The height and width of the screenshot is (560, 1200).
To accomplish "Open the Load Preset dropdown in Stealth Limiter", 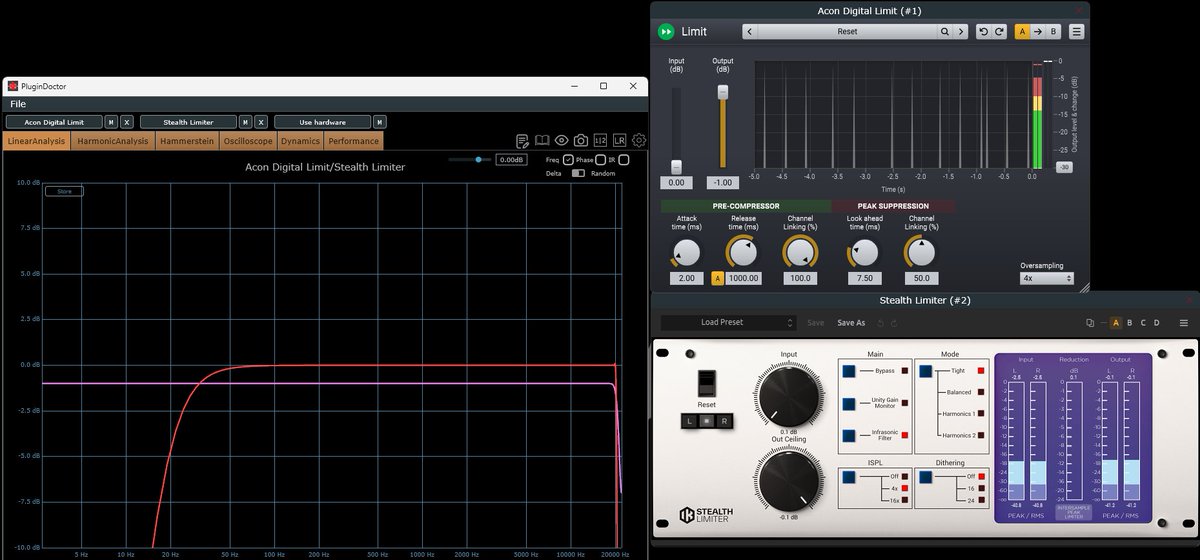I will pyautogui.click(x=728, y=323).
